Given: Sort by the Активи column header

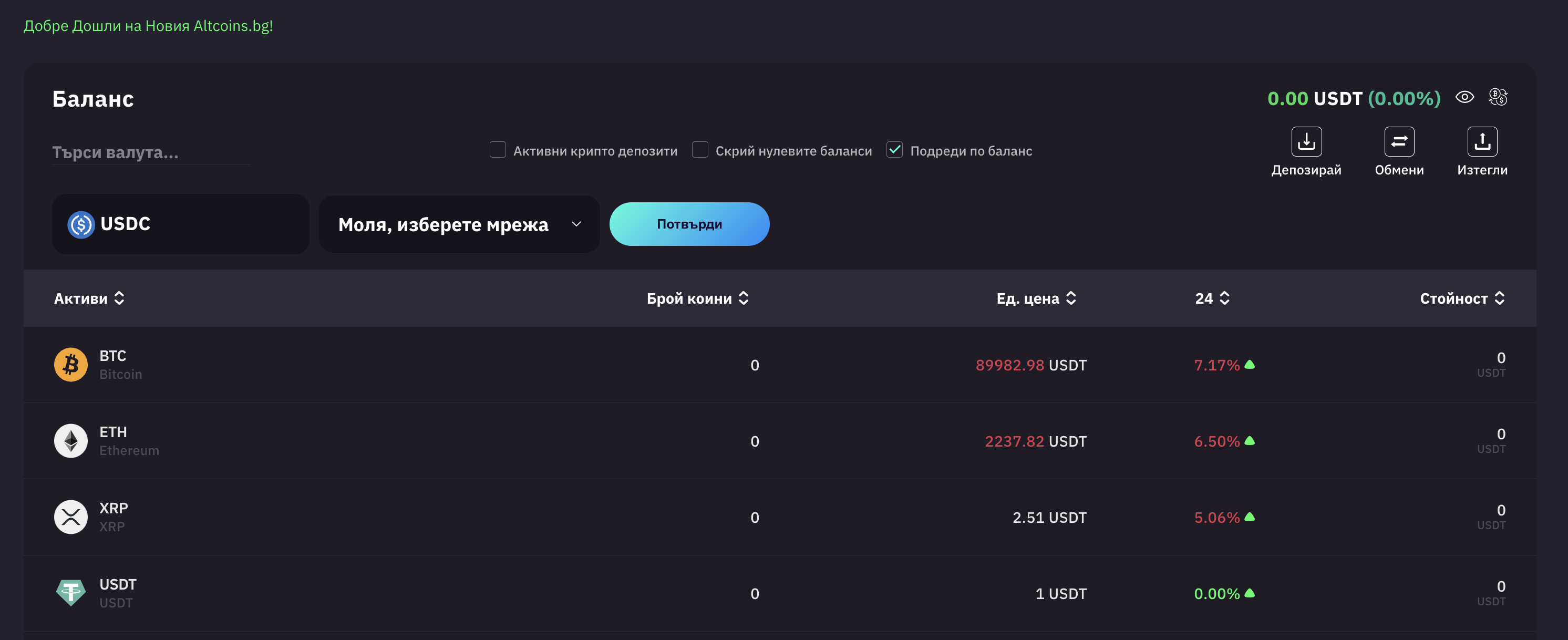Looking at the screenshot, I should pos(89,298).
